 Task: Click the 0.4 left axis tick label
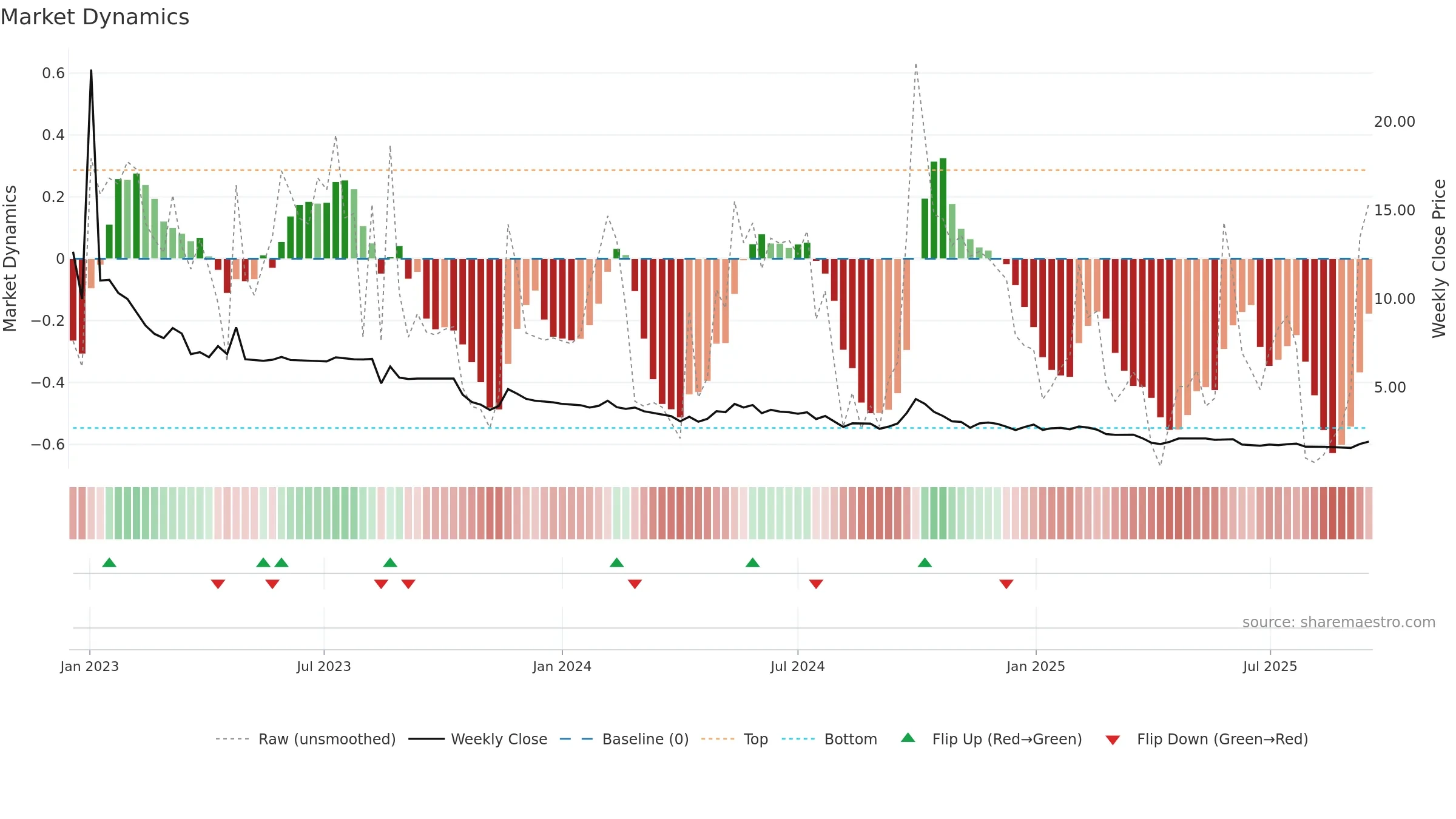tap(53, 135)
